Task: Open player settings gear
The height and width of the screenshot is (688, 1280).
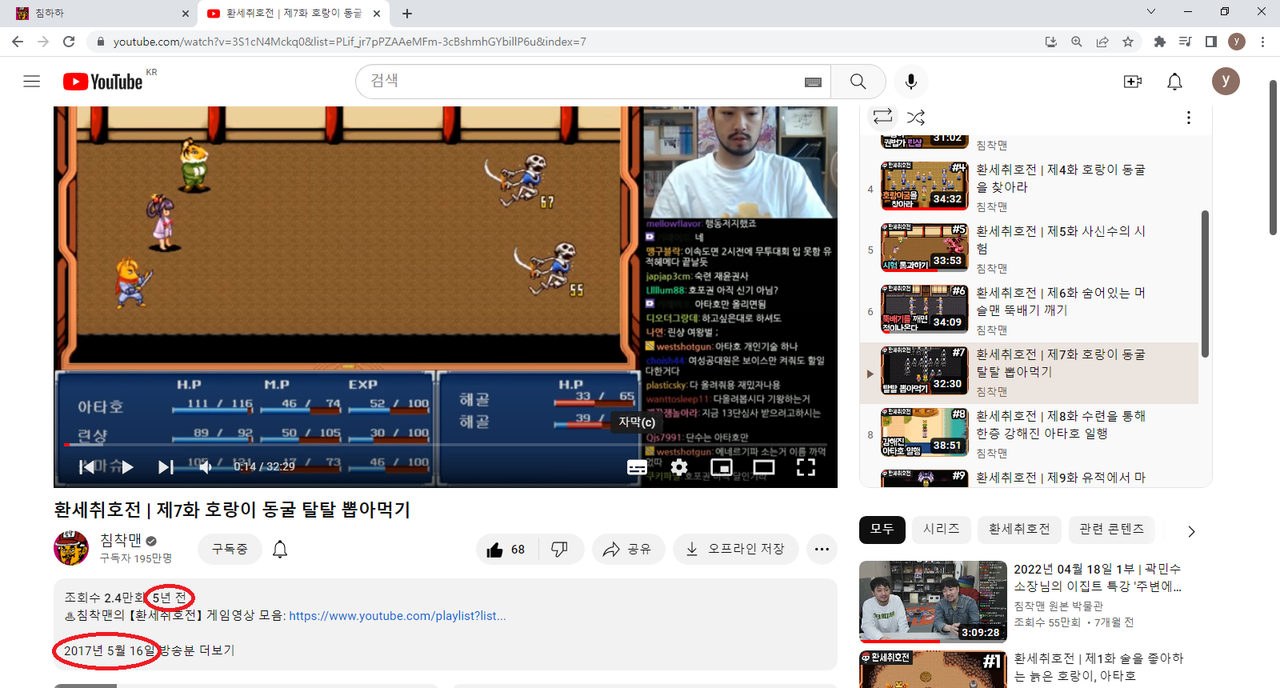Action: [x=679, y=467]
